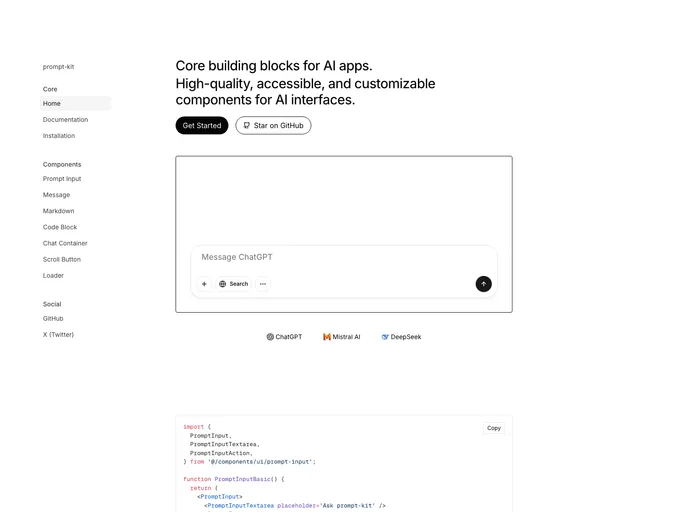688x512 pixels.
Task: Click the plus icon in prompt input
Action: click(204, 284)
